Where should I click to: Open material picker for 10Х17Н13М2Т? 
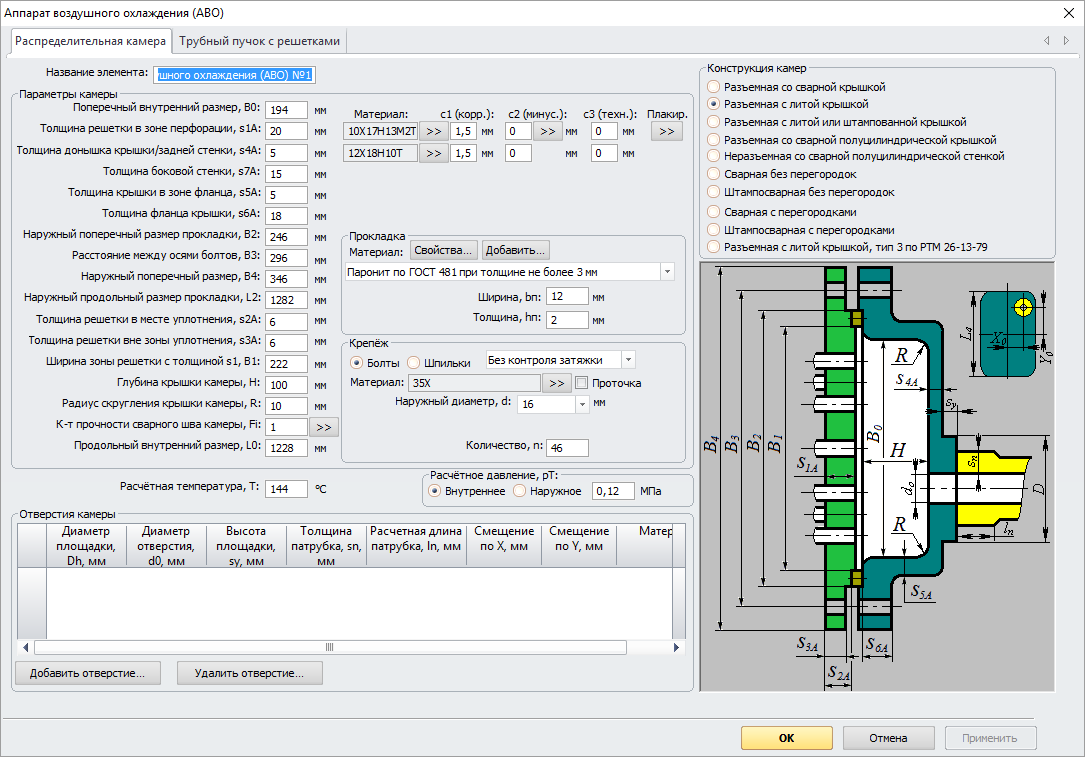click(x=433, y=131)
